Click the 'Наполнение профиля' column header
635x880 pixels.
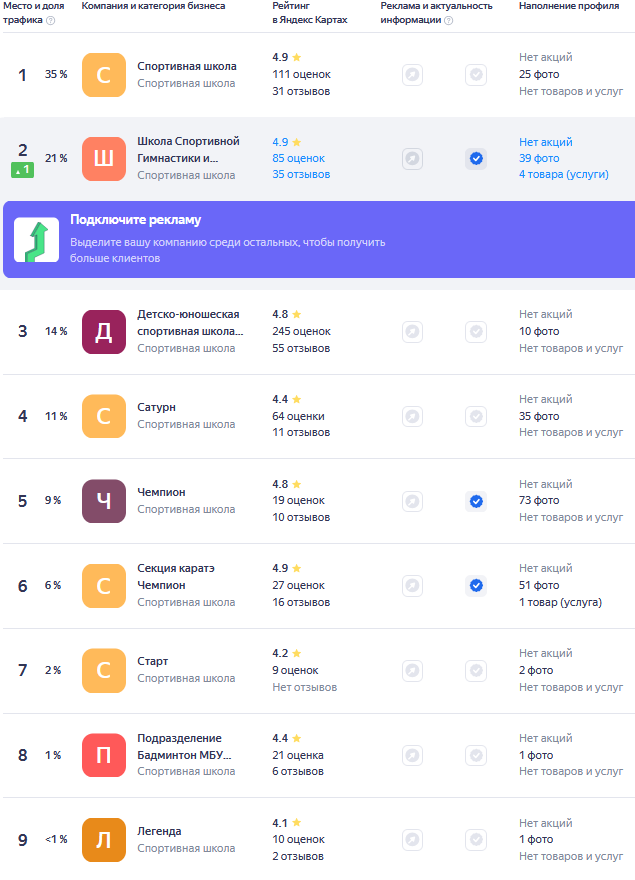(x=569, y=6)
